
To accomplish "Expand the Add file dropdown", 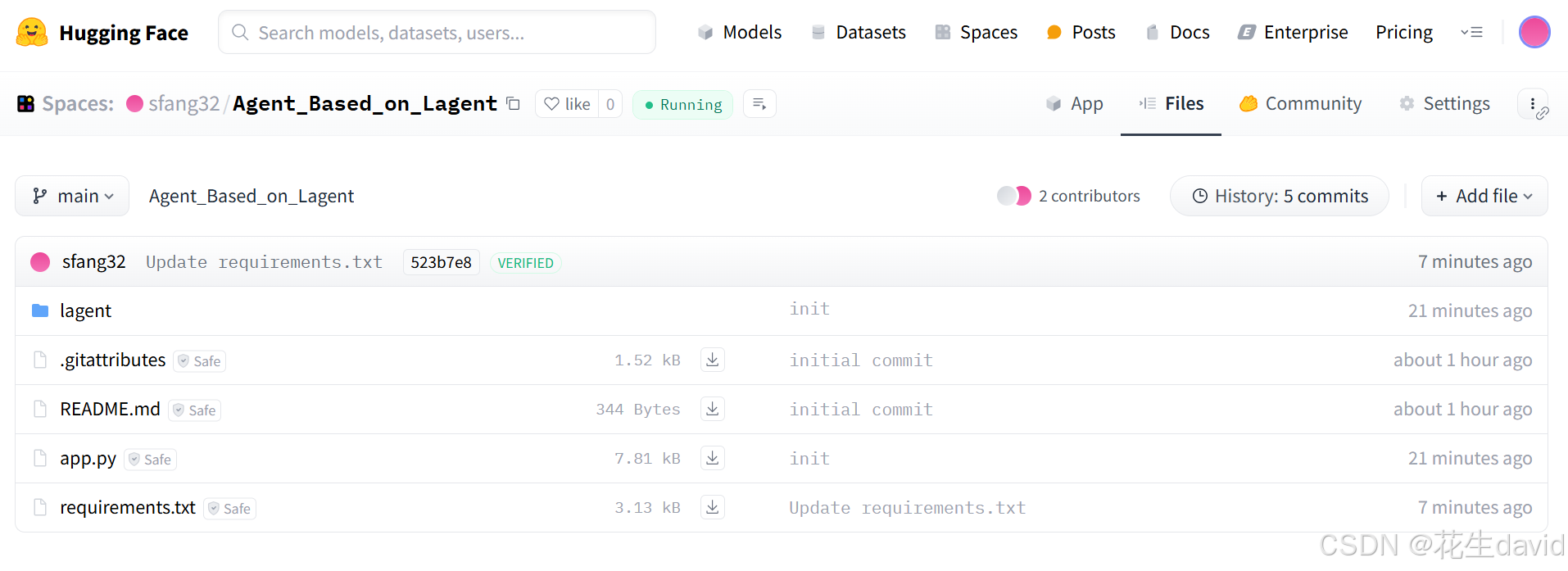I will pyautogui.click(x=1484, y=196).
